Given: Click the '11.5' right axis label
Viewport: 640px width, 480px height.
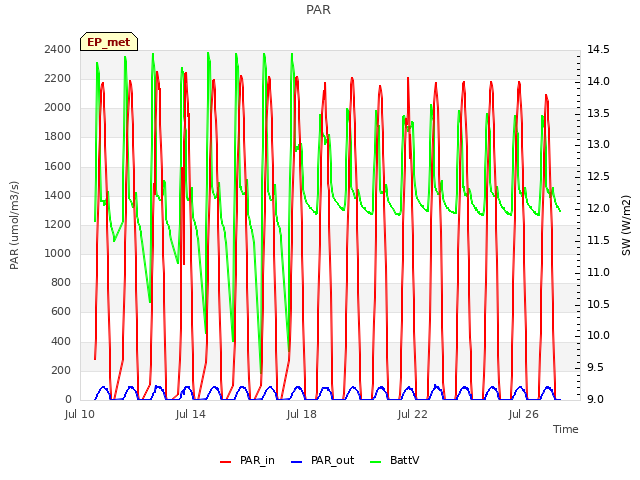Looking at the screenshot, I should pos(598,240).
